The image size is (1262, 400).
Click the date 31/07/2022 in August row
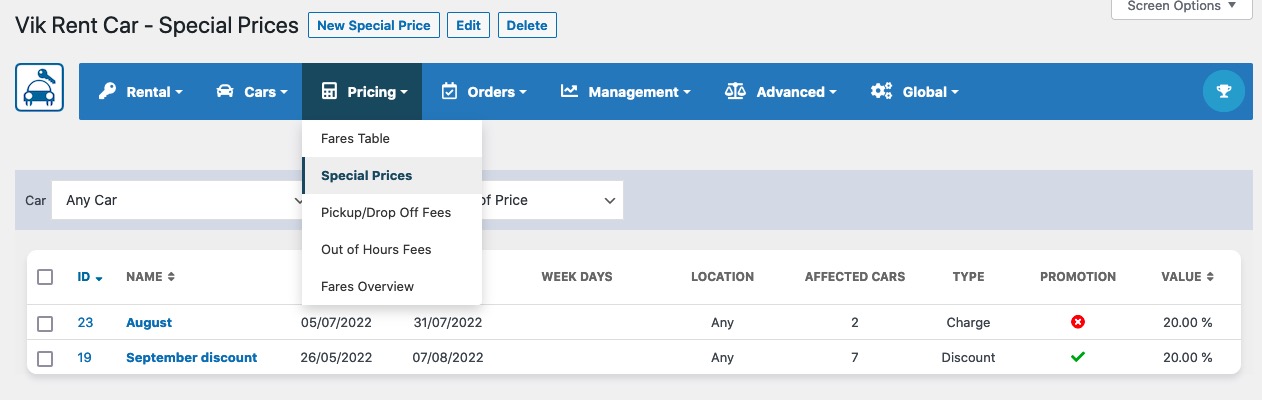(x=448, y=323)
